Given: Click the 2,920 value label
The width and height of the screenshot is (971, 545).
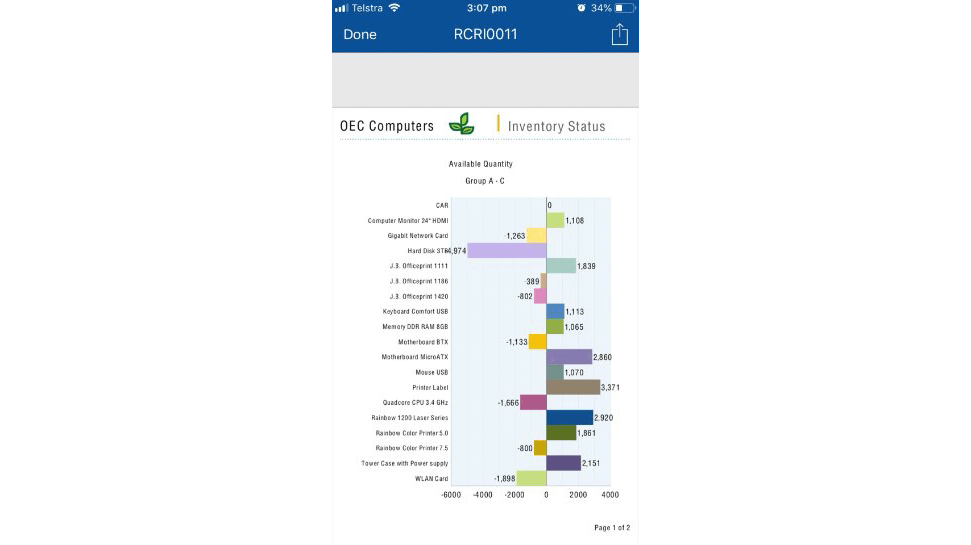Looking at the screenshot, I should click(x=603, y=418).
